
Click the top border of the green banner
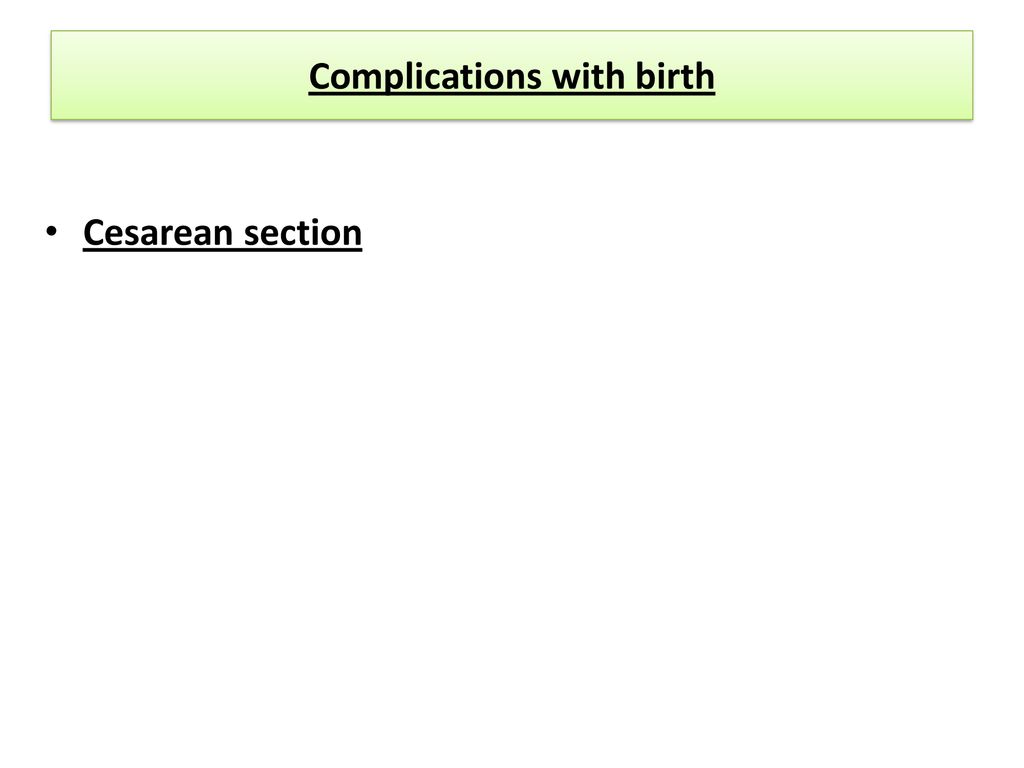coord(512,31)
